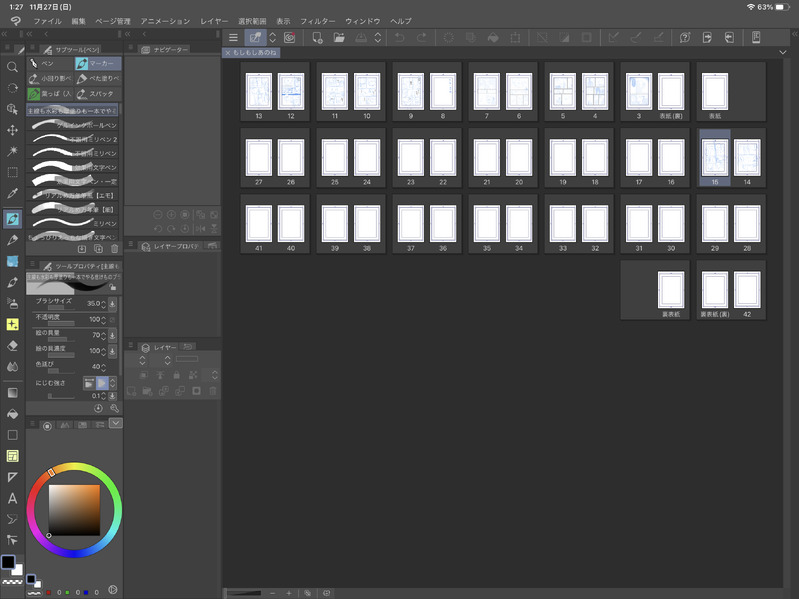The width and height of the screenshot is (799, 599).
Task: Select the Text tool
Action: point(12,498)
